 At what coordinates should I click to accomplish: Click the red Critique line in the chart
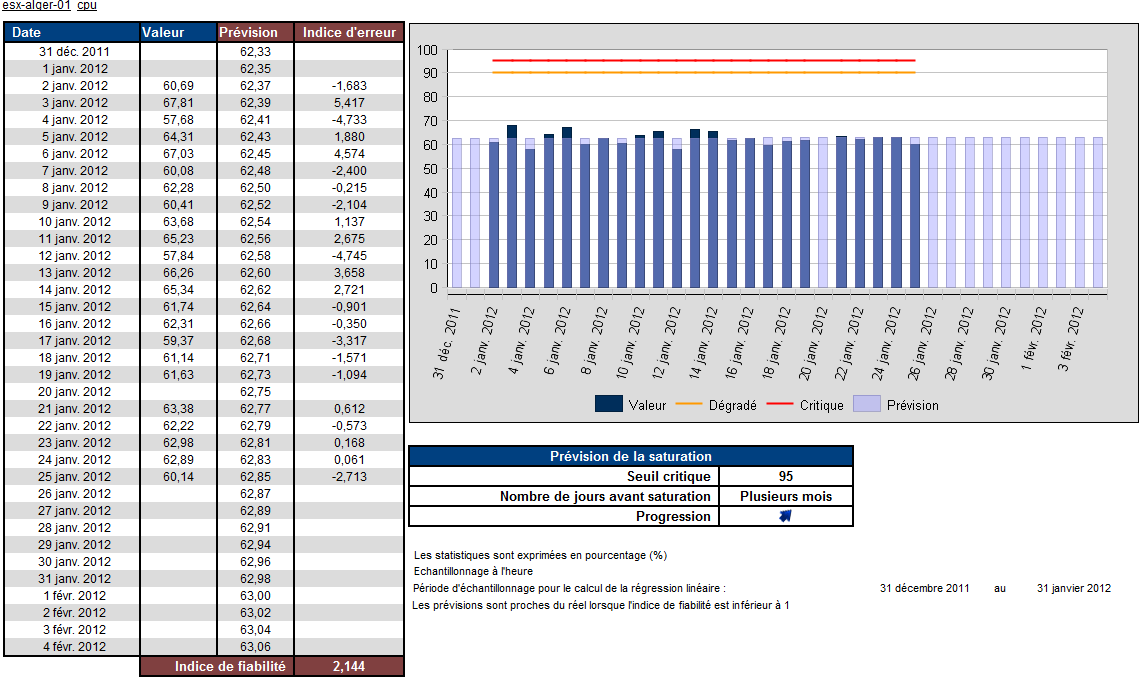(700, 59)
